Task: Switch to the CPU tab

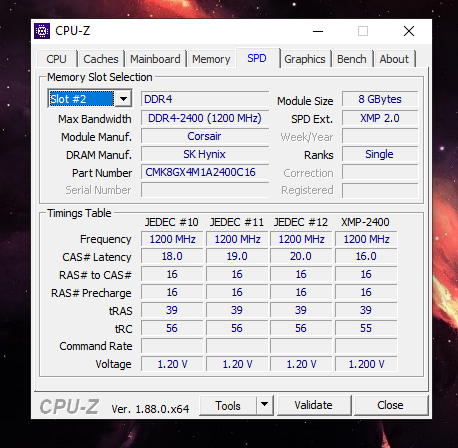Action: 56,59
